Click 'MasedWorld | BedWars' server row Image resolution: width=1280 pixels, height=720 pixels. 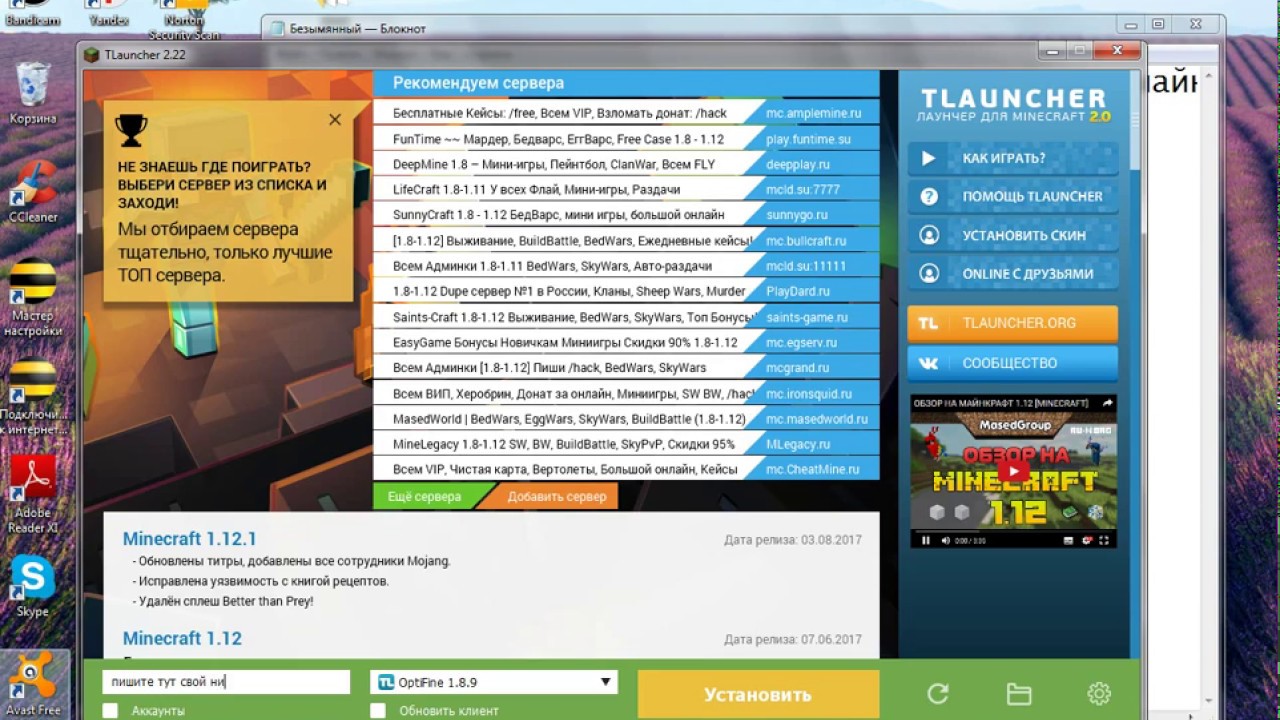(626, 419)
